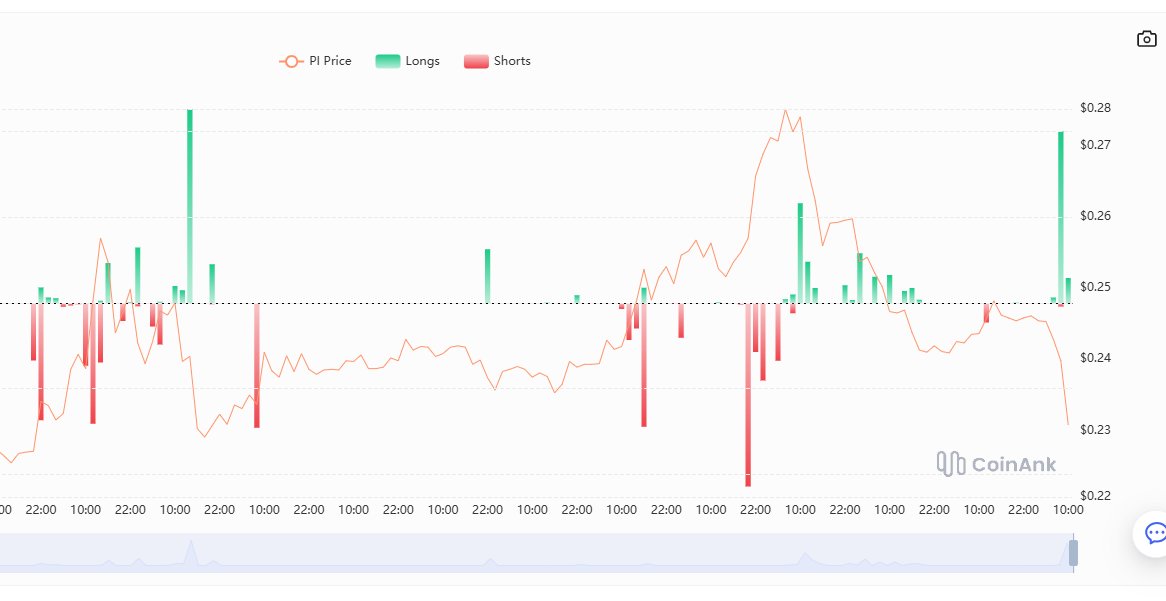Click the final price point at chart's right end

(x=1068, y=425)
